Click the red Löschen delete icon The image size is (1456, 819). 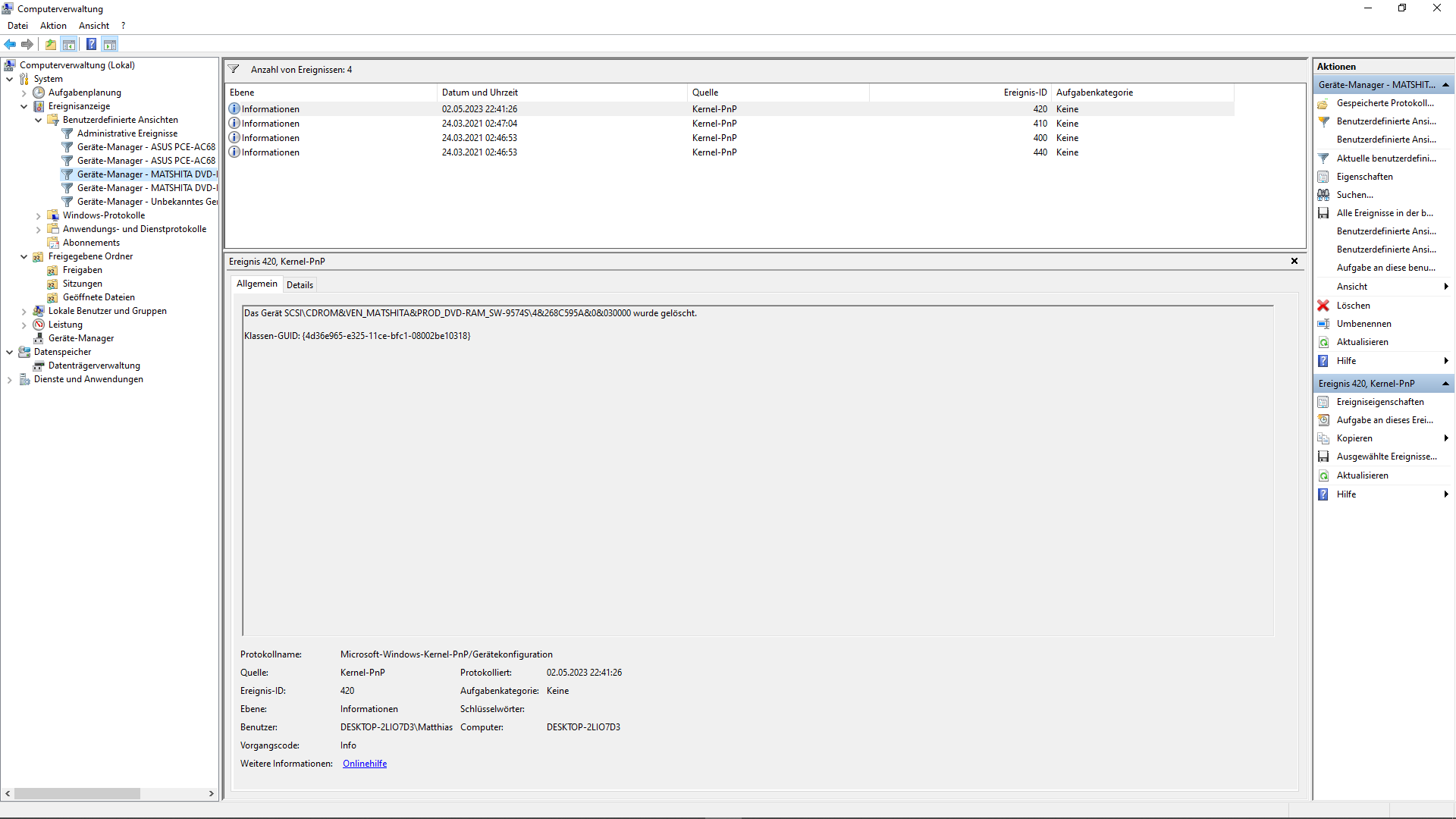(1323, 306)
